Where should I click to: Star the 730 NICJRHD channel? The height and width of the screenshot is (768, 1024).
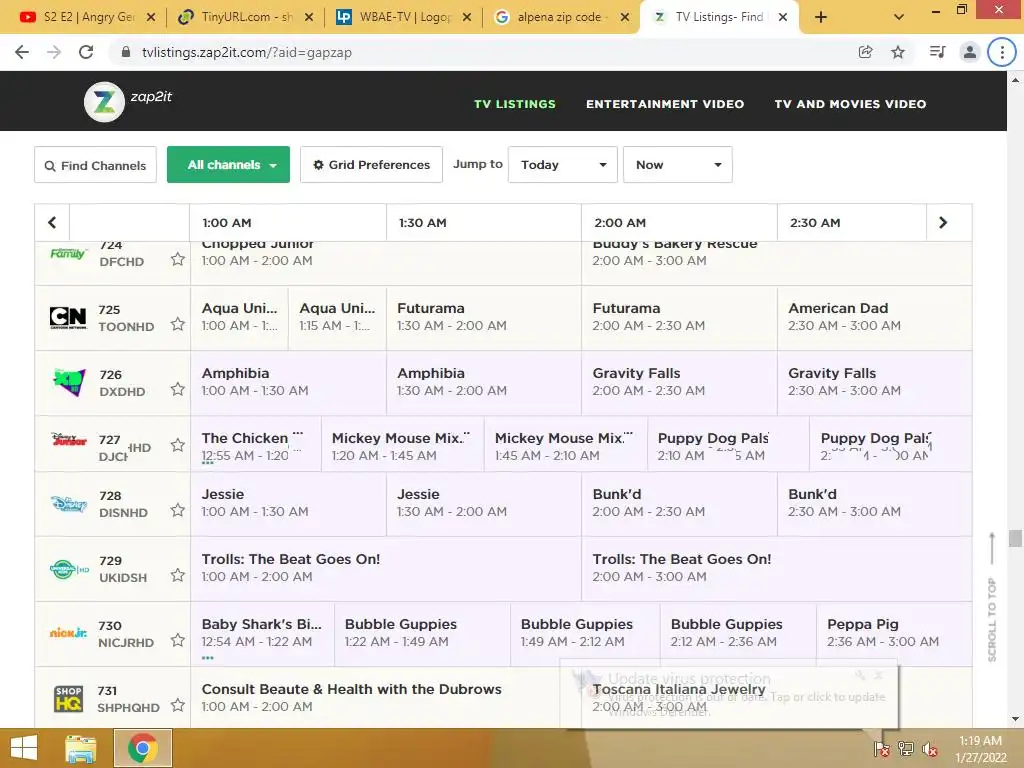(178, 640)
